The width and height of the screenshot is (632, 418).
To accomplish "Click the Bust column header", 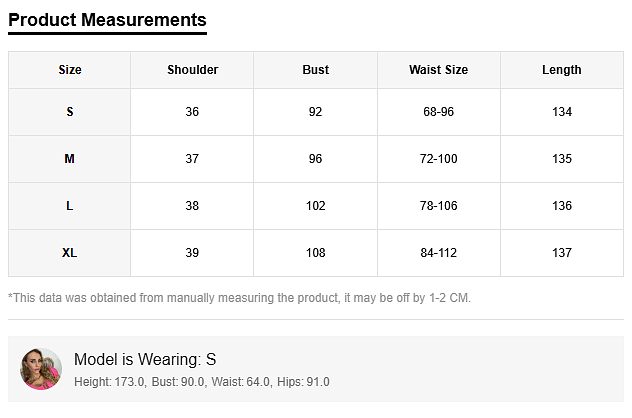I will (315, 70).
